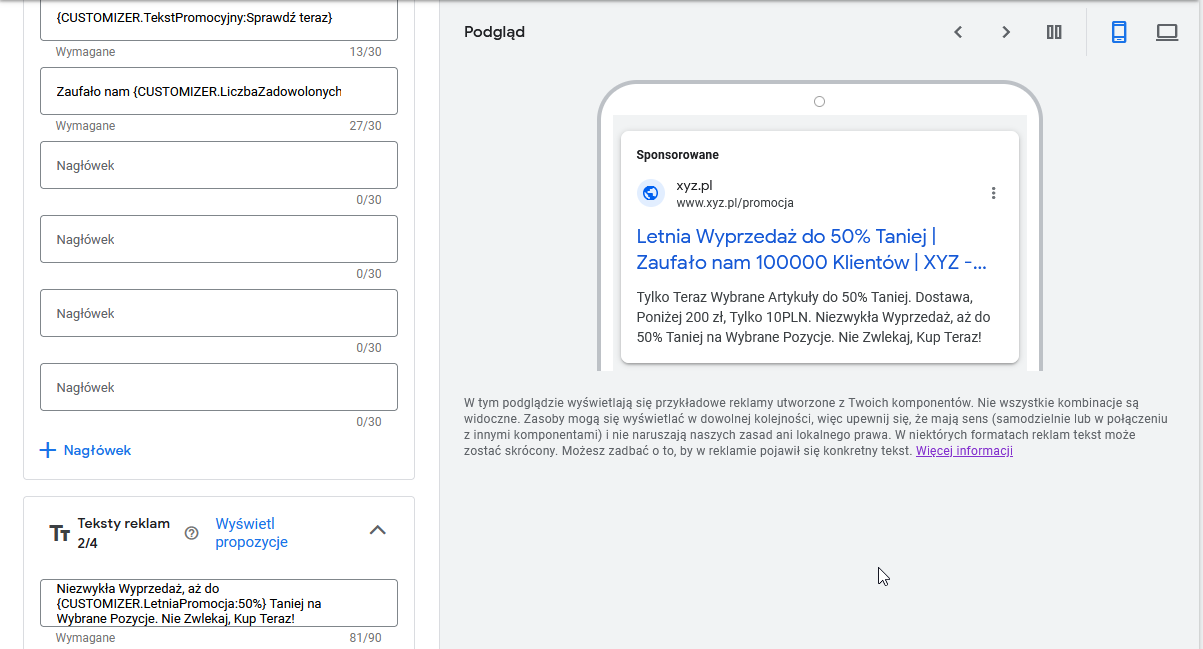Click the last empty Nagłówek field
1203x649 pixels.
coord(219,387)
